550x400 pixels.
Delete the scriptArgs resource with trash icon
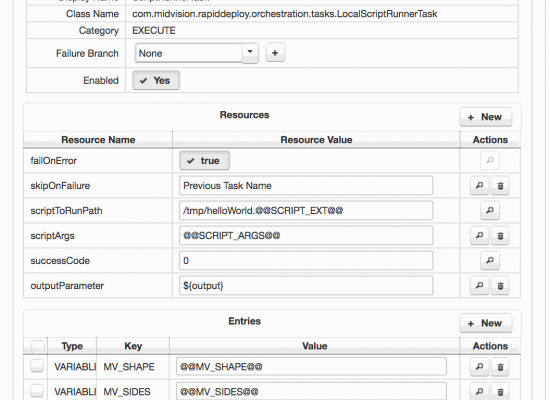tap(500, 236)
